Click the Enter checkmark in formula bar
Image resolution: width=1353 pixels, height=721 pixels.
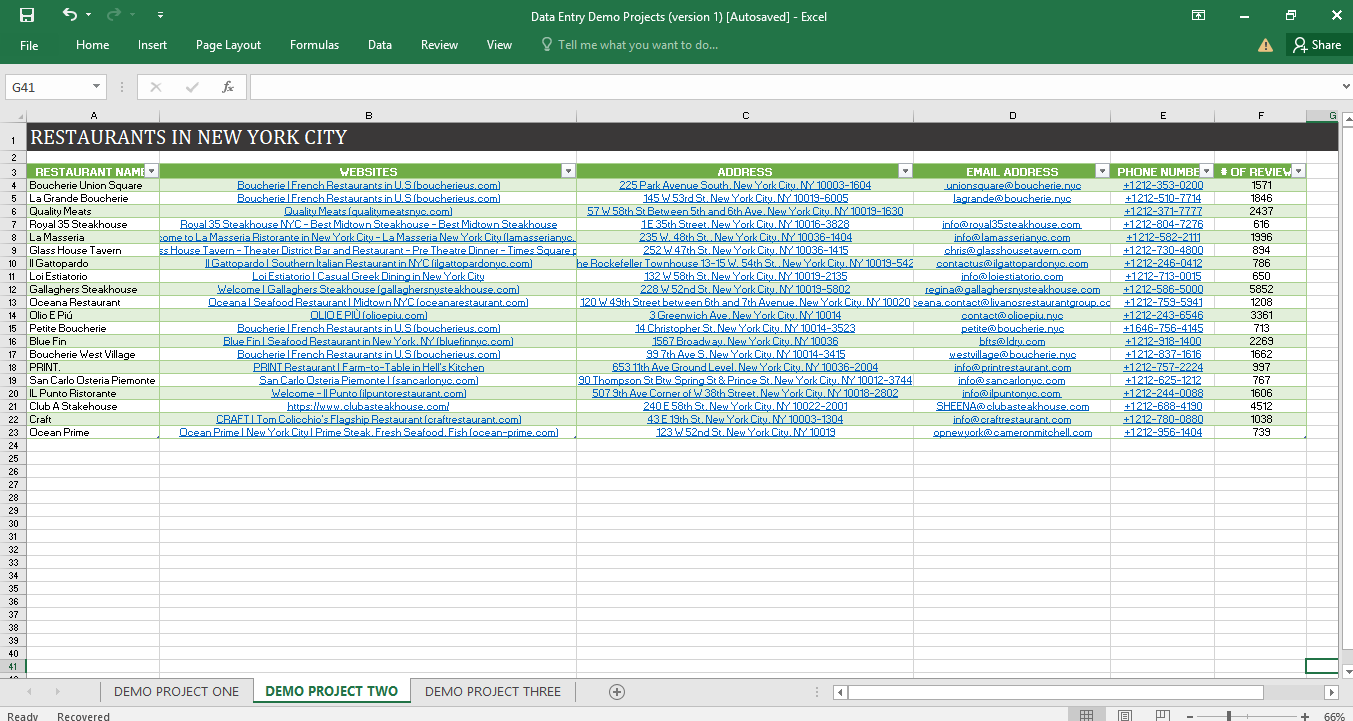pos(192,88)
